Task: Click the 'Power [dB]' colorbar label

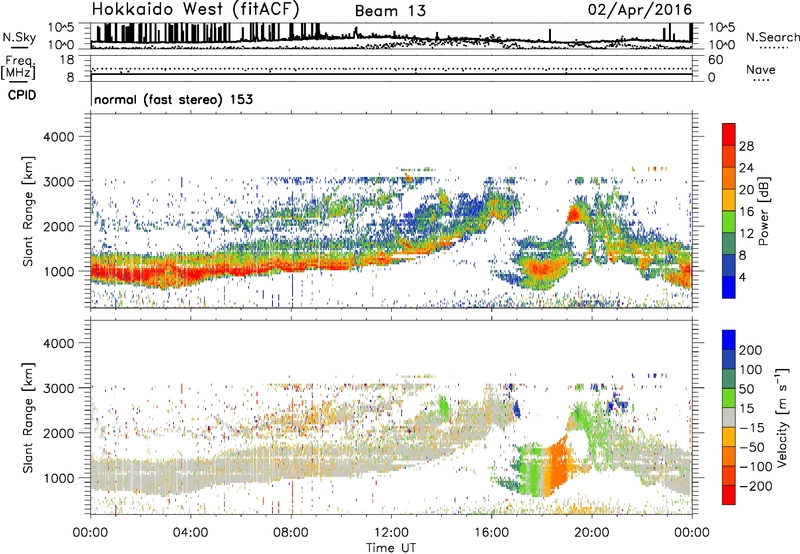Action: (763, 211)
